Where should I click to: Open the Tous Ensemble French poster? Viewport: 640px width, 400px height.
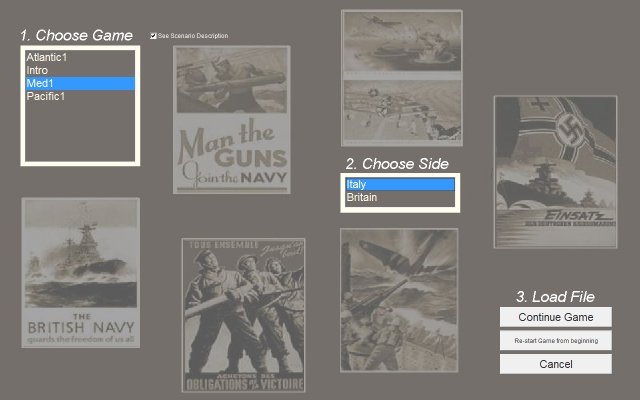(245, 315)
